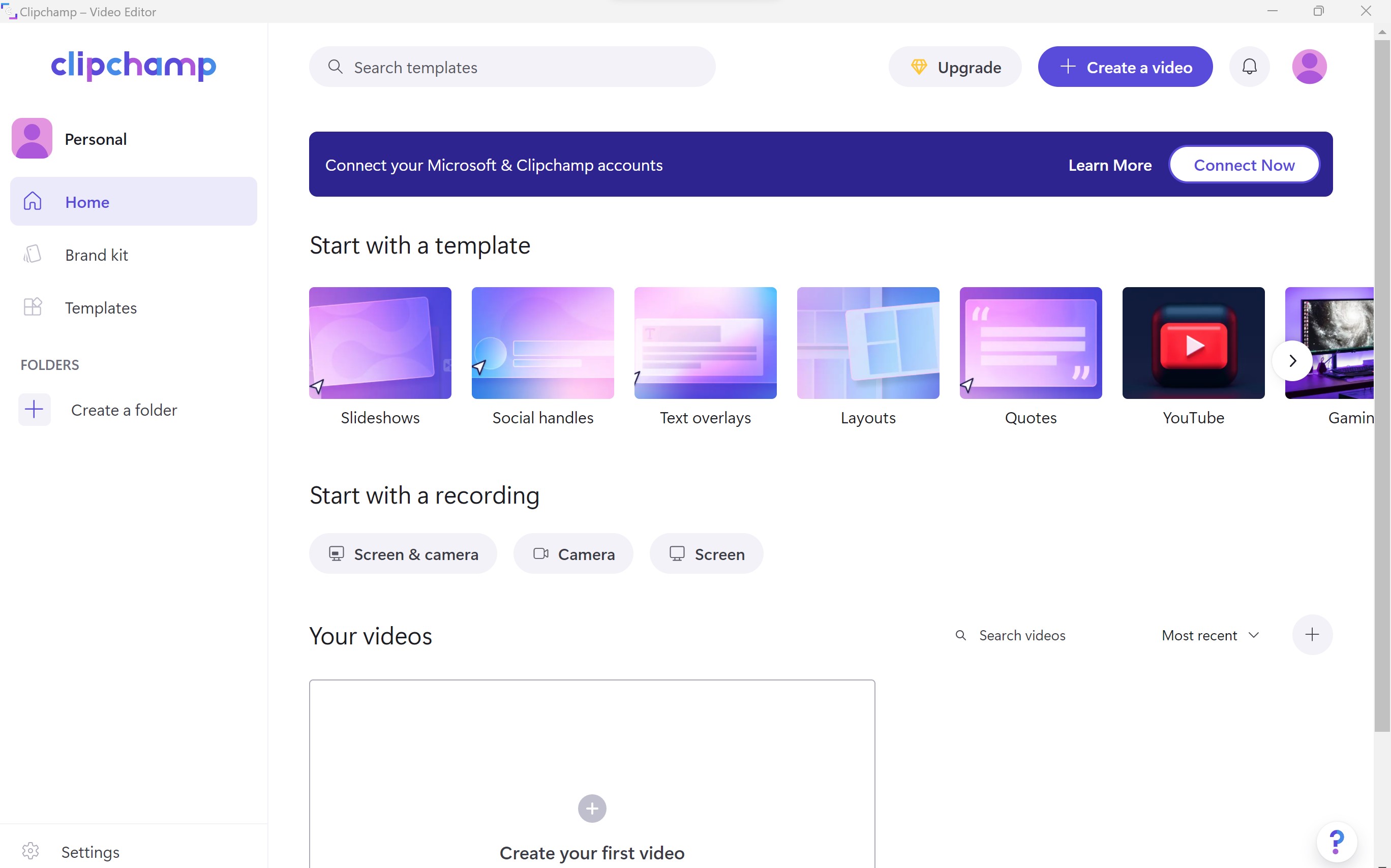Go to Home in sidebar
Viewport: 1391px width, 868px height.
pyautogui.click(x=133, y=201)
